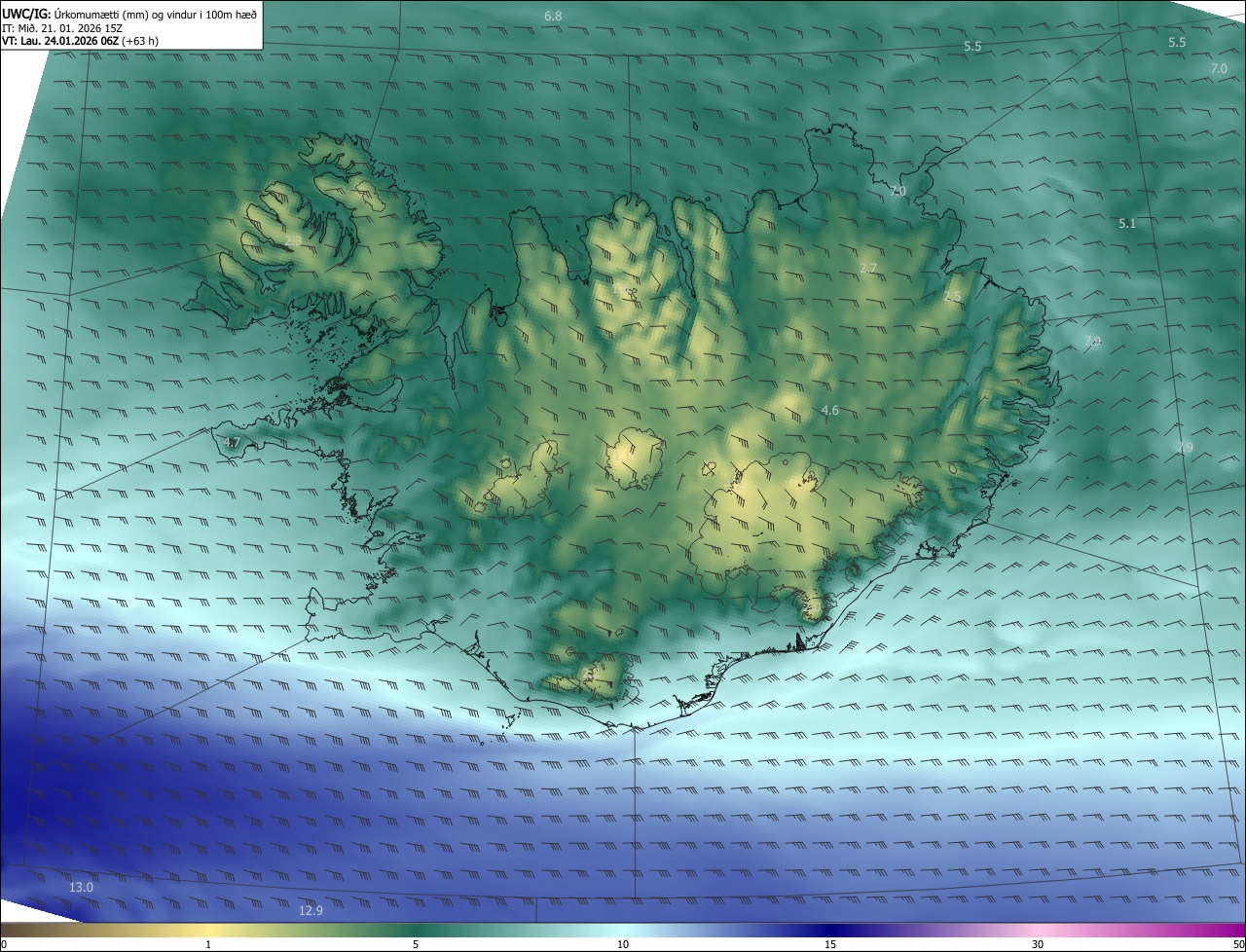The height and width of the screenshot is (952, 1246).
Task: Click the '50' tick on the color scale
Action: pyautogui.click(x=1238, y=945)
